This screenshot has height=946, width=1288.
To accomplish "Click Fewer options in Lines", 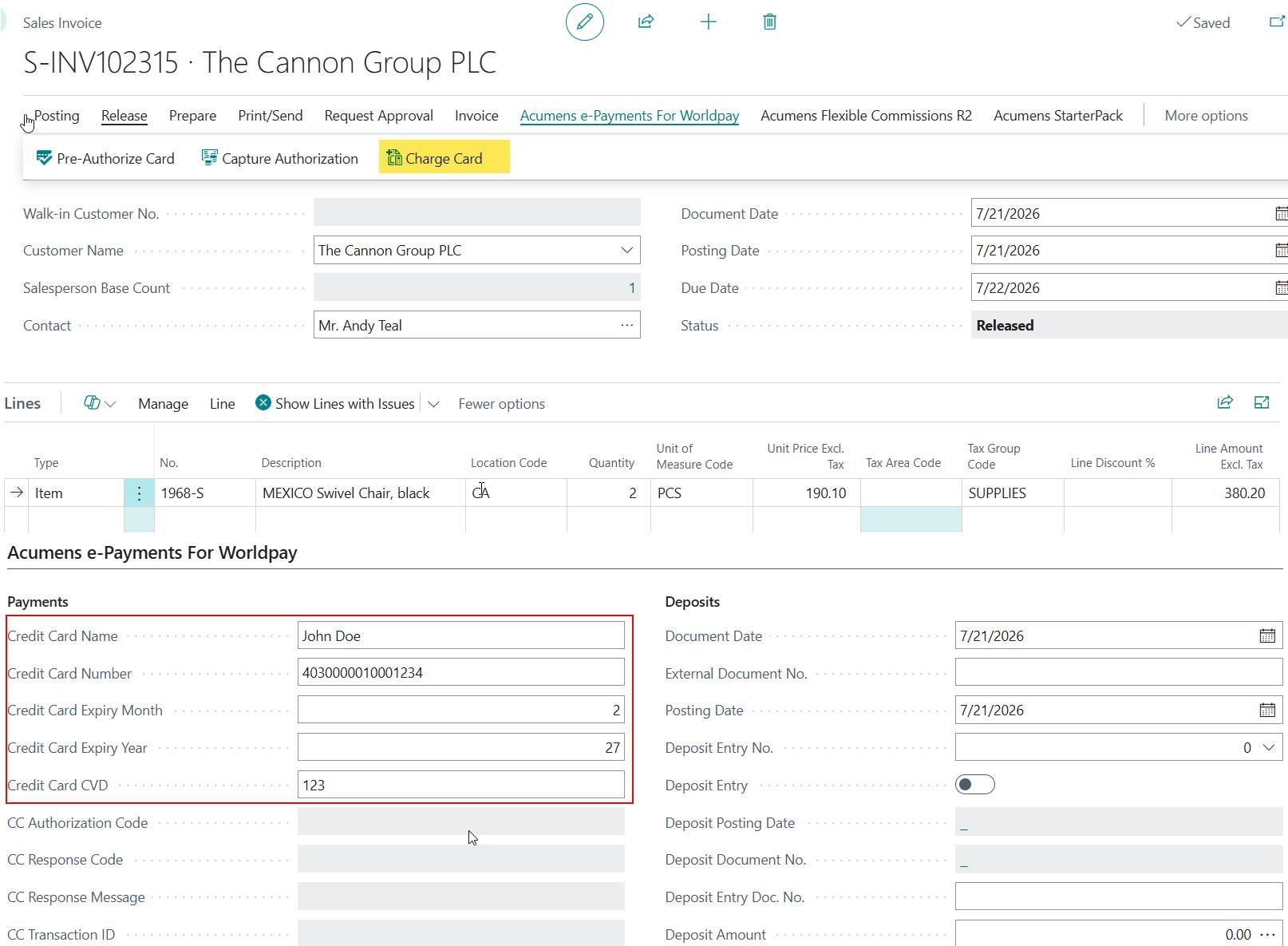I will (x=502, y=404).
